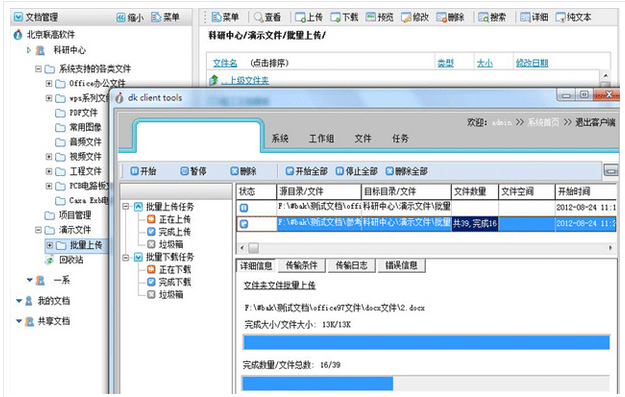
Task: Expand the wps系列 folder
Action: 49,98
